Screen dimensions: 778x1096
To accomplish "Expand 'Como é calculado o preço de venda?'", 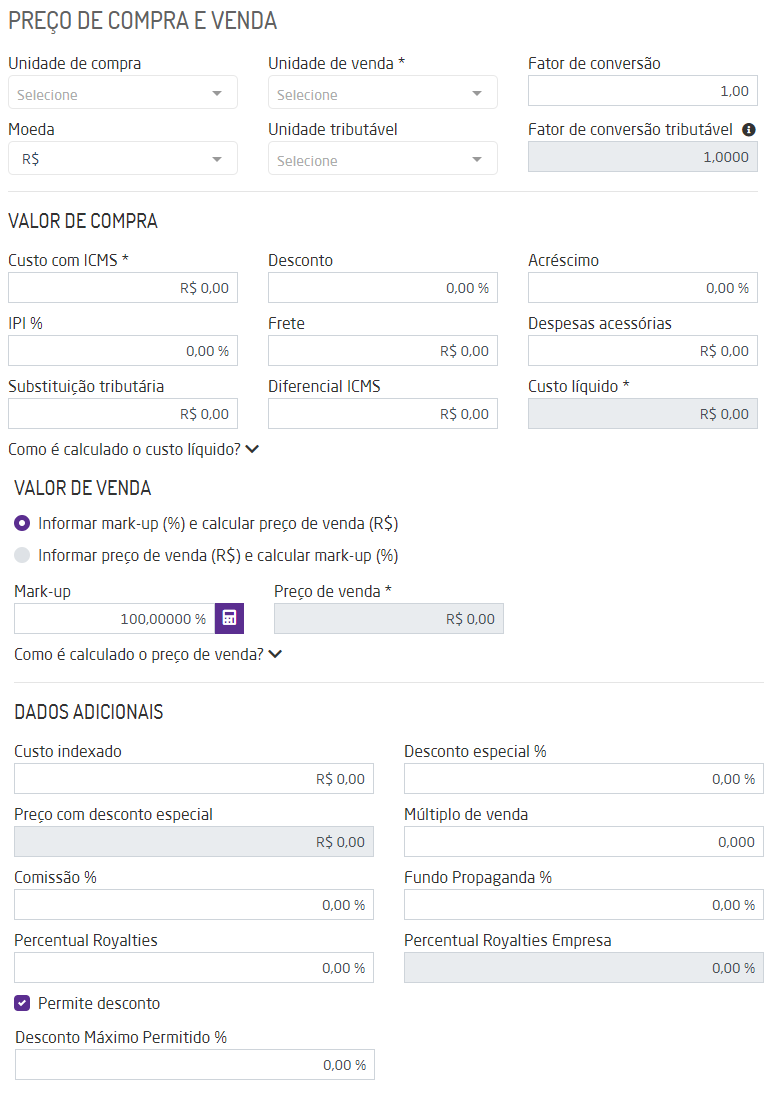I will tap(148, 654).
